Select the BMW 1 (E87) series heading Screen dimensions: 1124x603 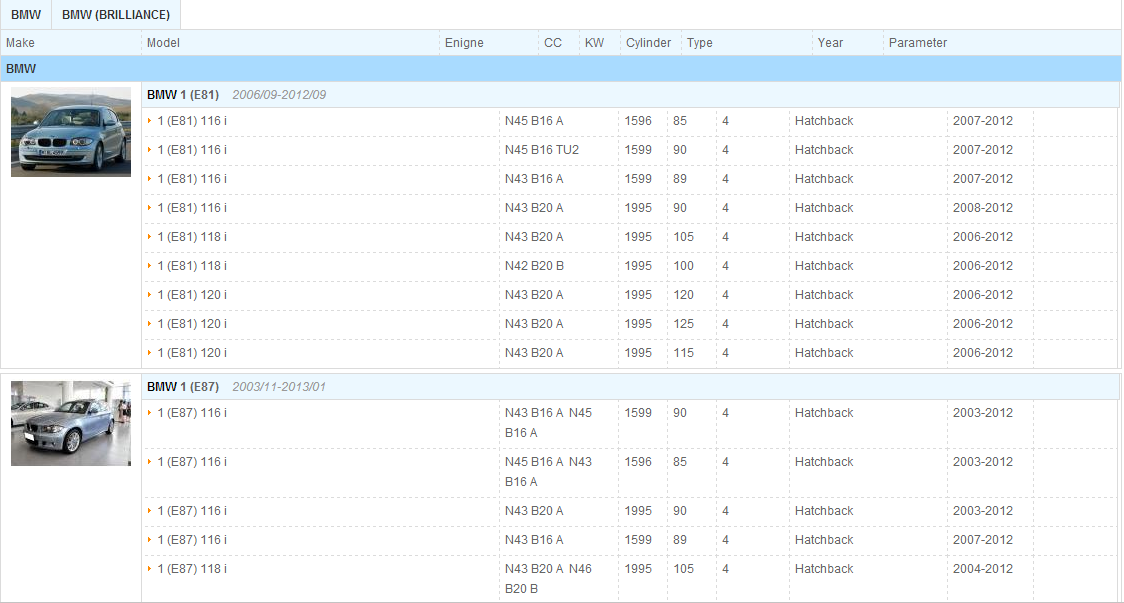(183, 386)
